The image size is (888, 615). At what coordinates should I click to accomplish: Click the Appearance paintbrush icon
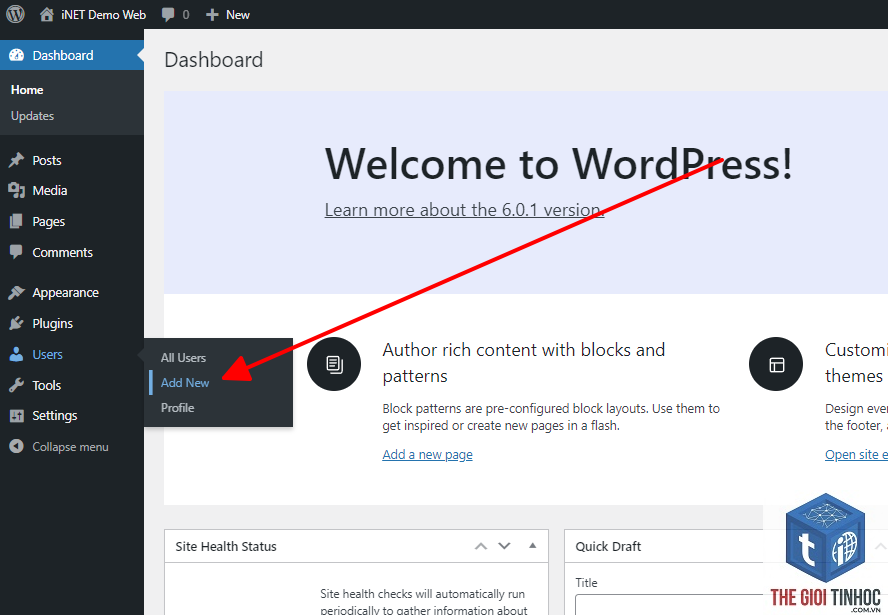[x=16, y=292]
